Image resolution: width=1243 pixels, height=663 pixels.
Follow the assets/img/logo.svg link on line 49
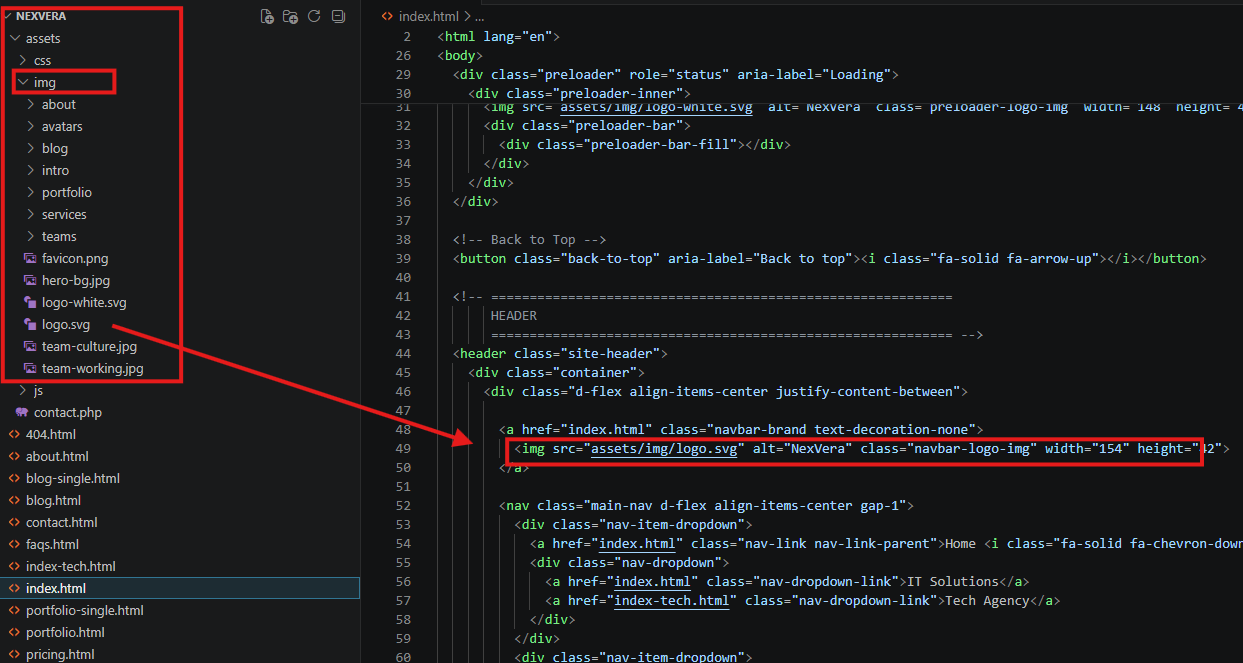pyautogui.click(x=665, y=449)
